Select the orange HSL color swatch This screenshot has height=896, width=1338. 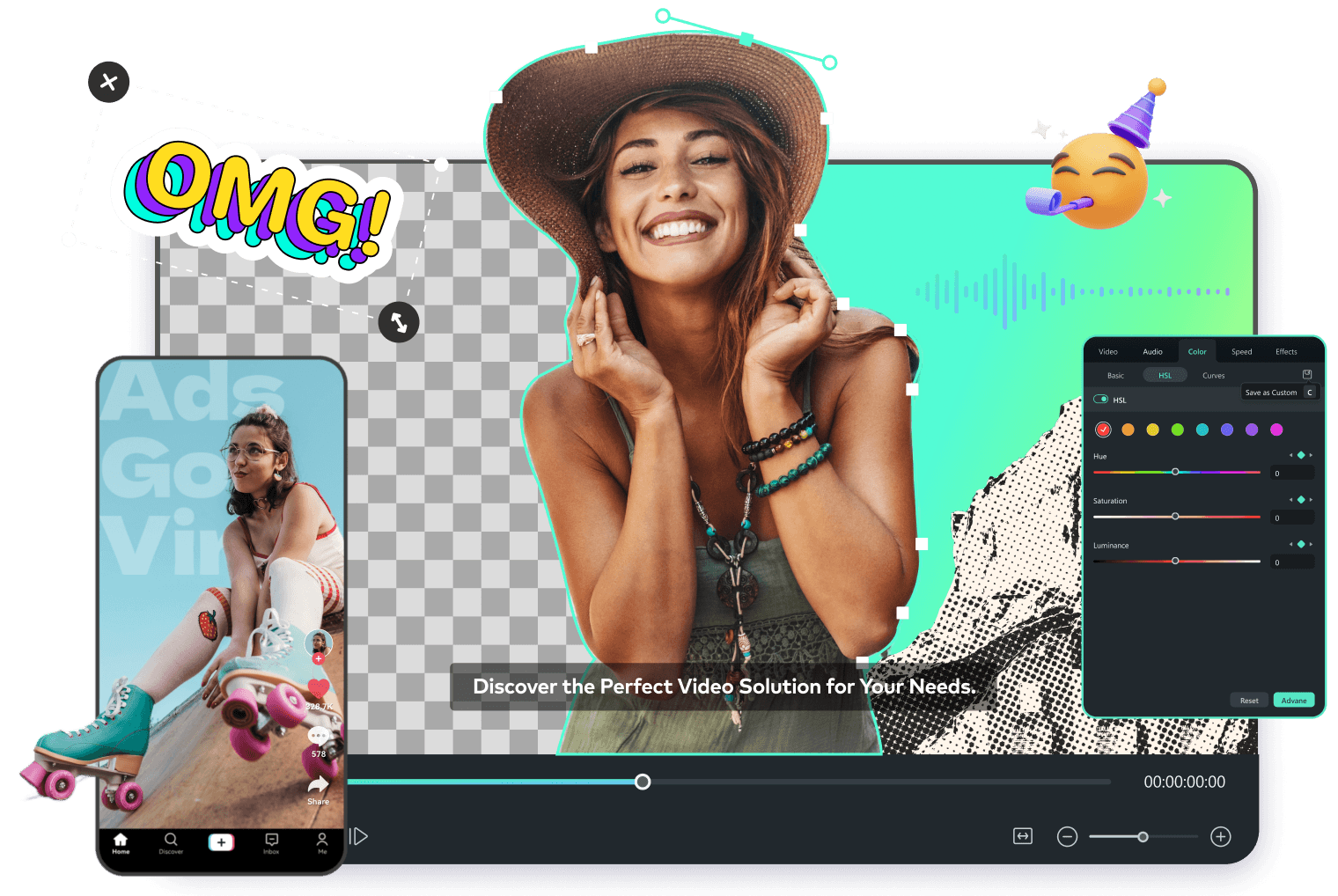[1128, 430]
